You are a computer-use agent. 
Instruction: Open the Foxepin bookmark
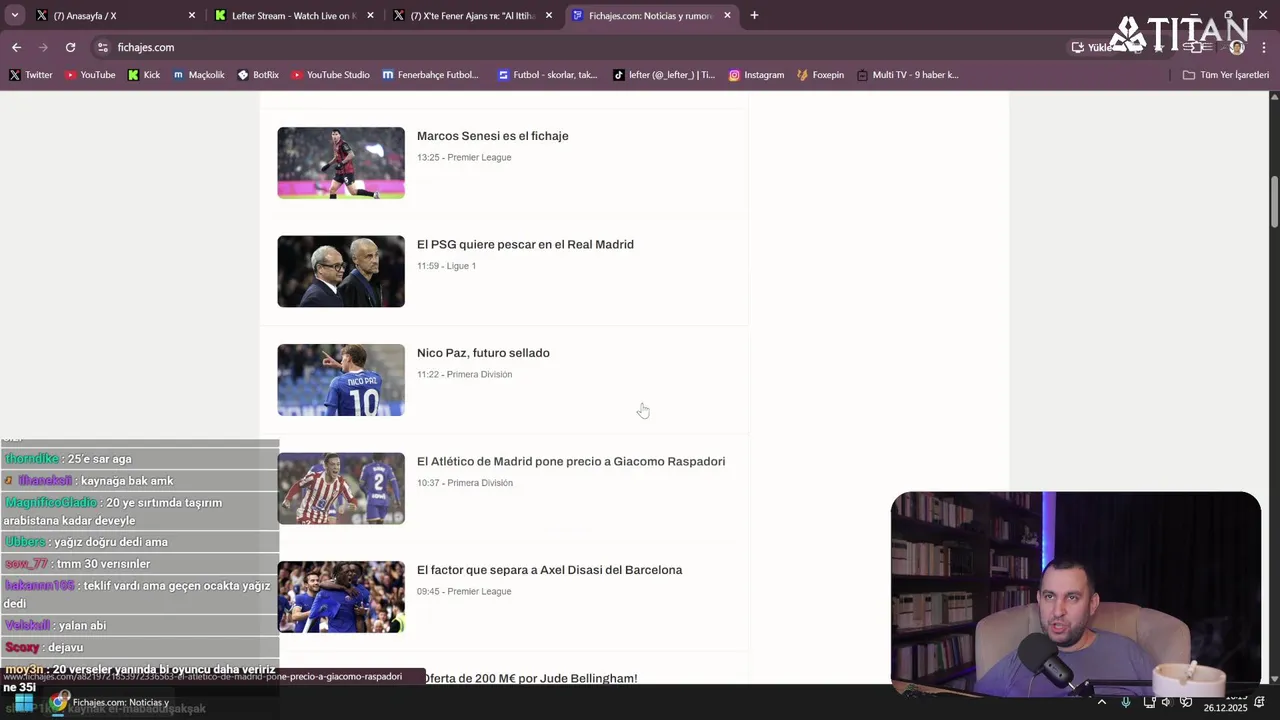point(820,75)
